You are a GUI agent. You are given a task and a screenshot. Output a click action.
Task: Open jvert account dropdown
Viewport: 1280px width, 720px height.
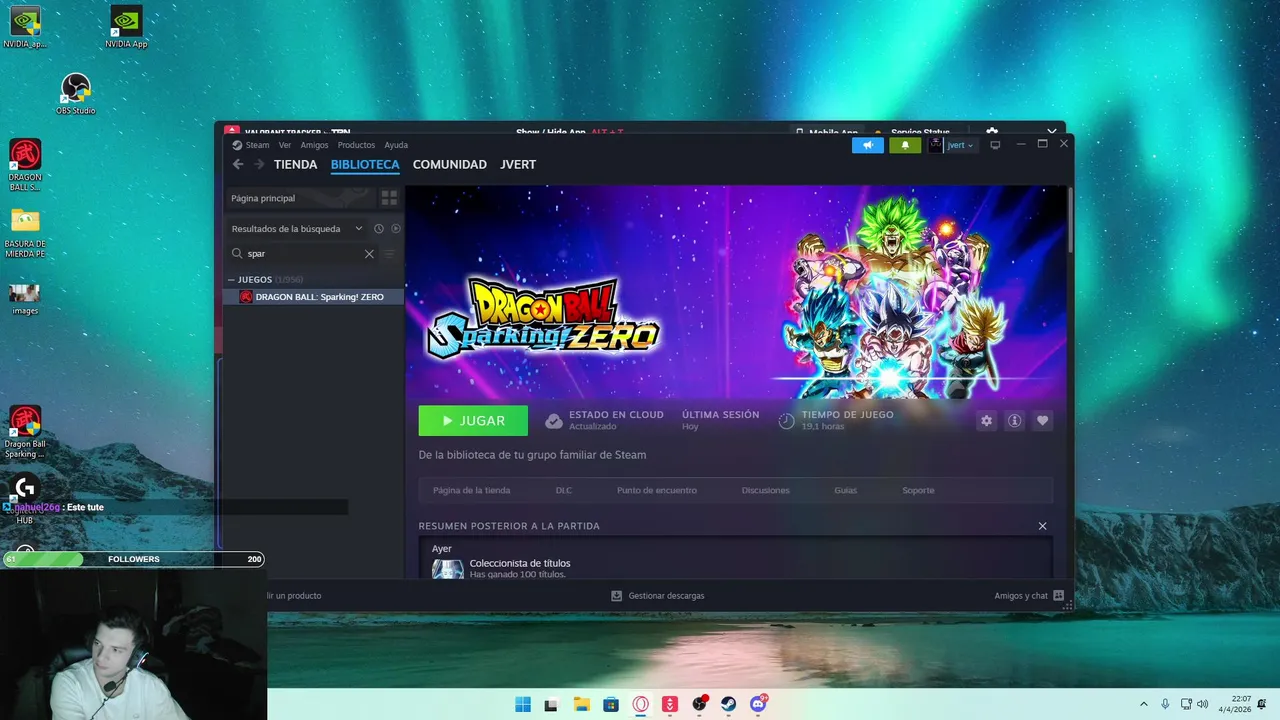click(x=951, y=145)
